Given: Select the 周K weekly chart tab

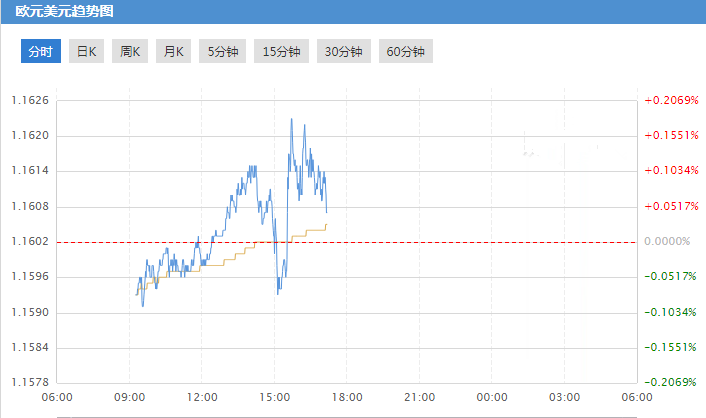Looking at the screenshot, I should (130, 52).
